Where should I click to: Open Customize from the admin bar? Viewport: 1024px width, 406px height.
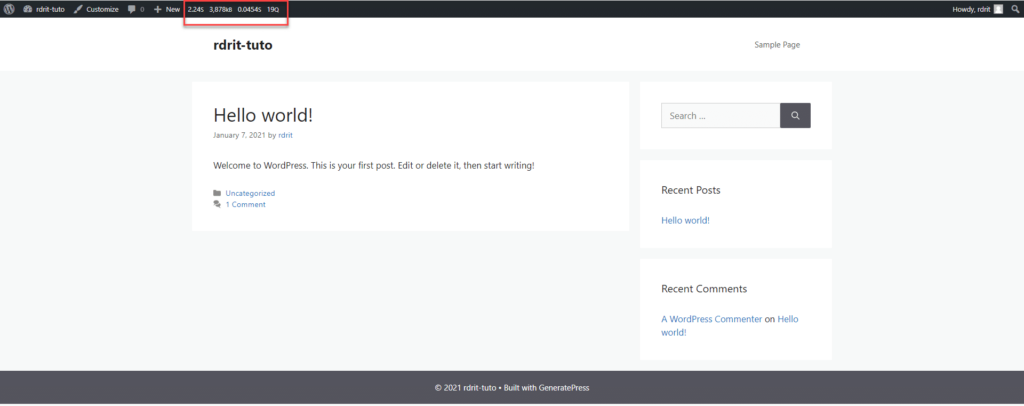(96, 9)
